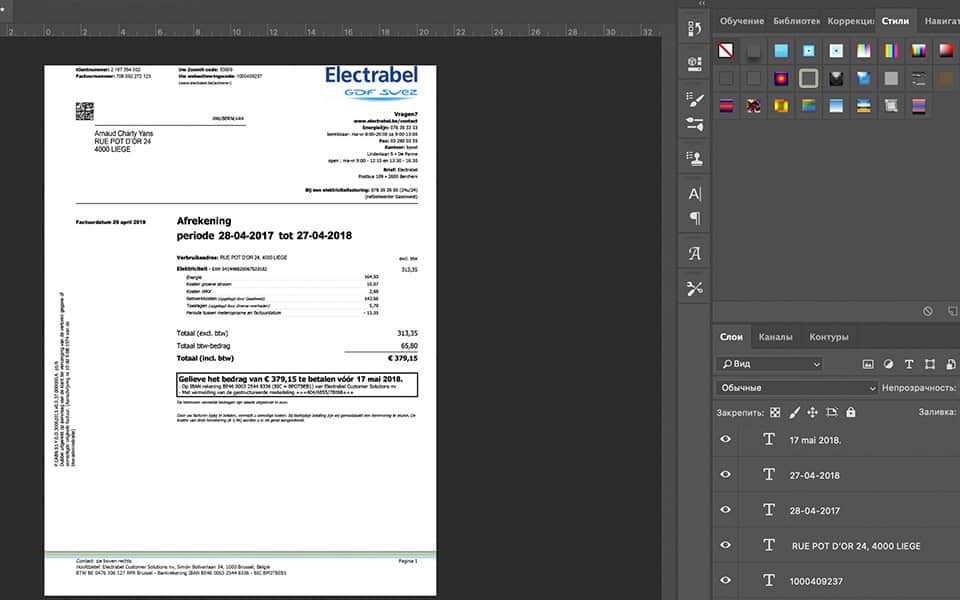Viewport: 960px width, 600px height.
Task: Apply the plain gray square style swatch
Action: pyautogui.click(x=891, y=78)
